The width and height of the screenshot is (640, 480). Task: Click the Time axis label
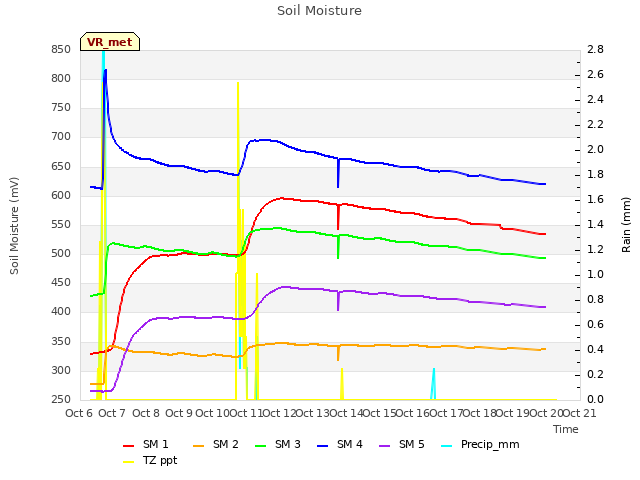566,429
